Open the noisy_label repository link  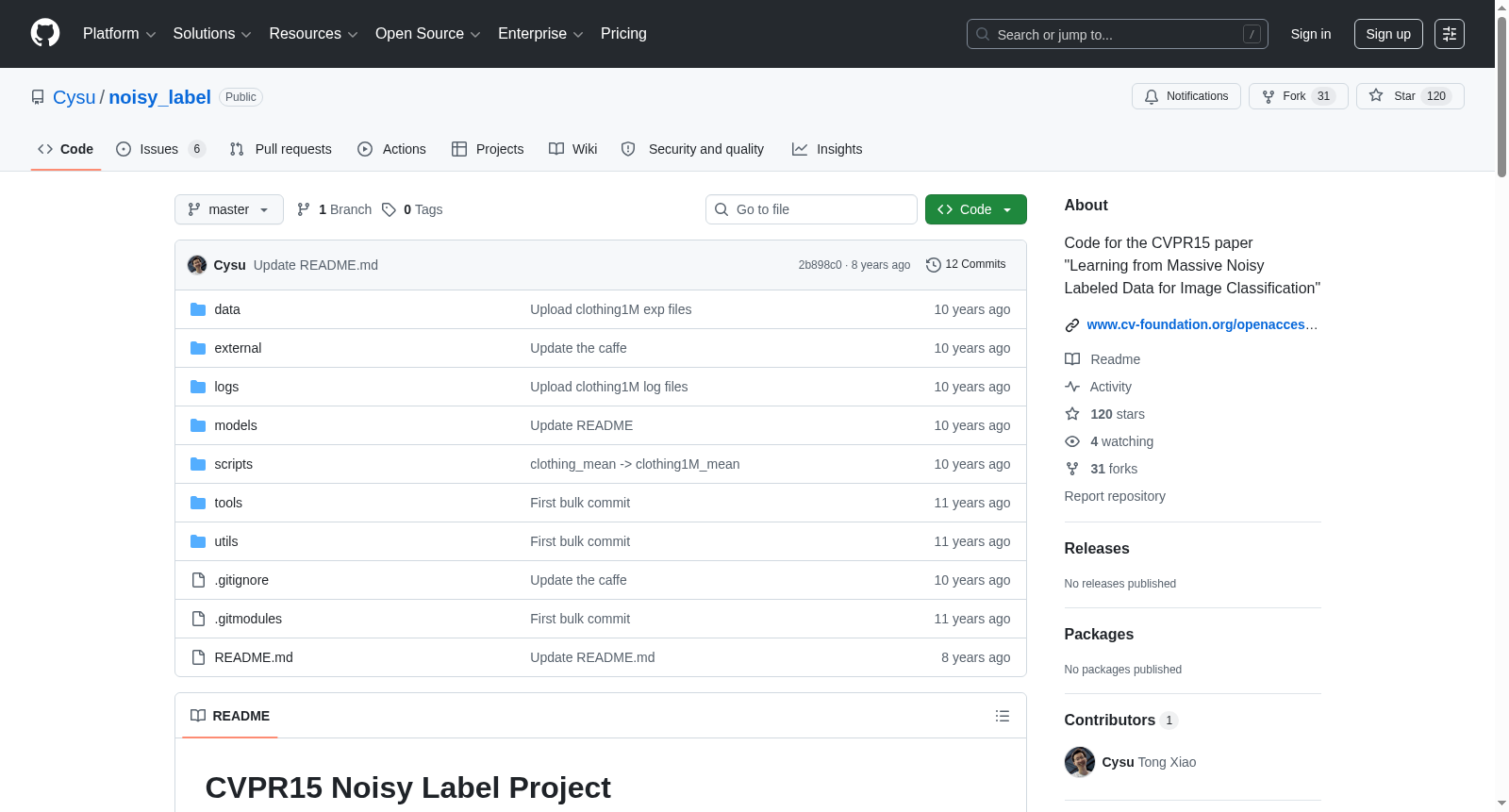159,97
